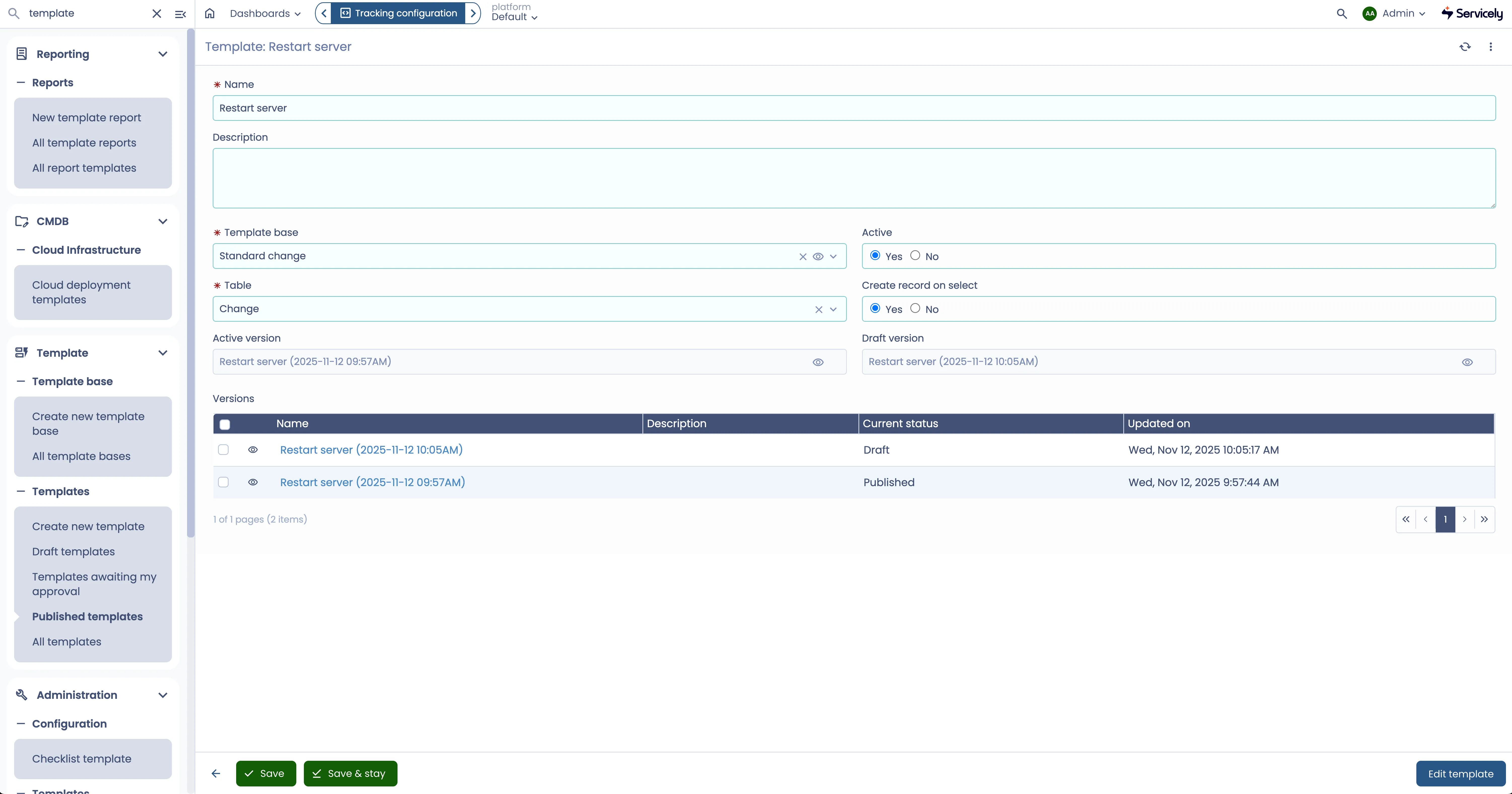Viewport: 1512px width, 794px height.
Task: Expand the Template base dropdown
Action: [x=834, y=257]
